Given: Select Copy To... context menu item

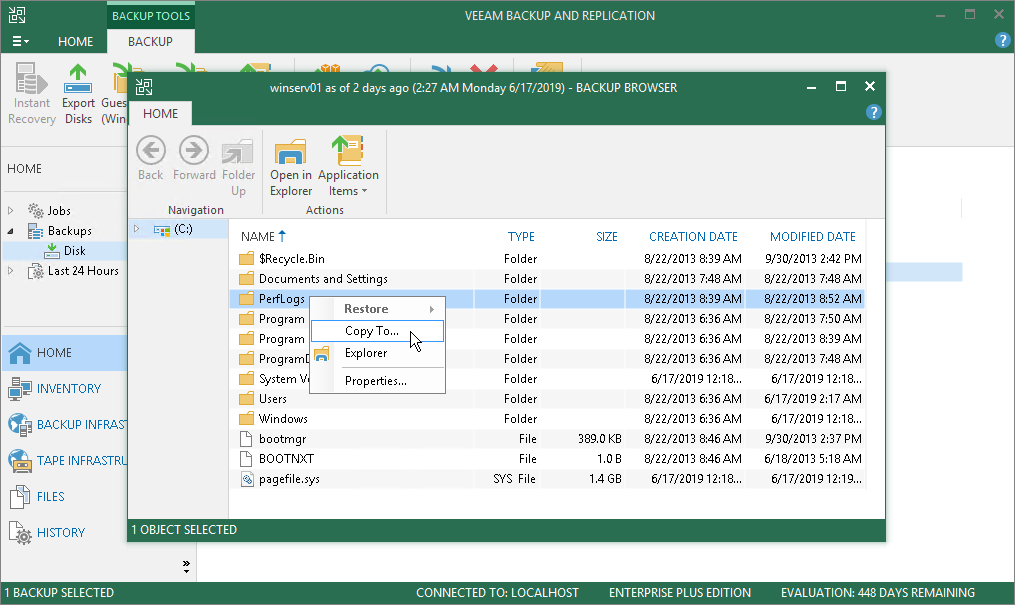Looking at the screenshot, I should (x=377, y=331).
